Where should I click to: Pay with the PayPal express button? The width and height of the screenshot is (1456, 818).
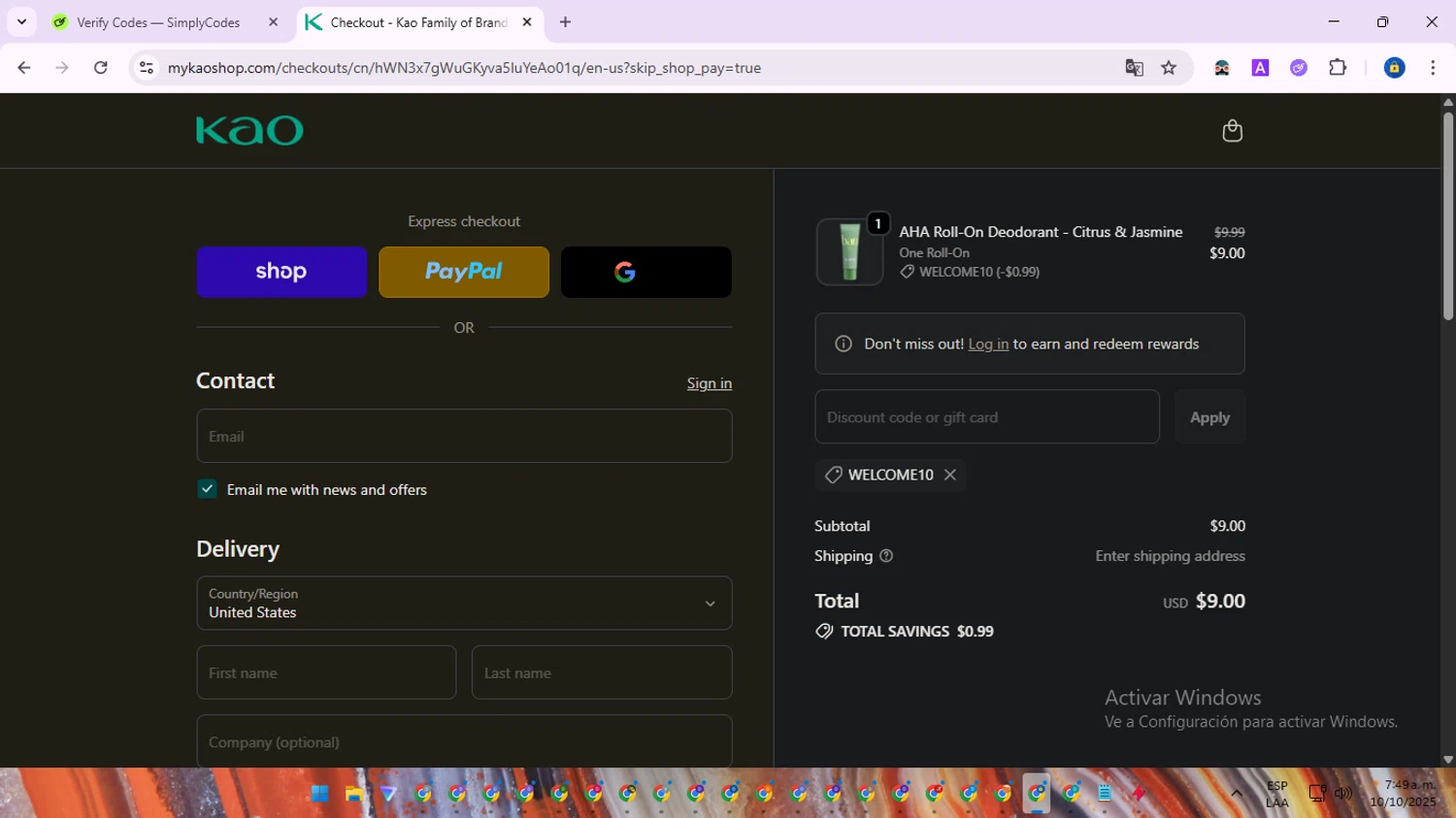(x=464, y=272)
